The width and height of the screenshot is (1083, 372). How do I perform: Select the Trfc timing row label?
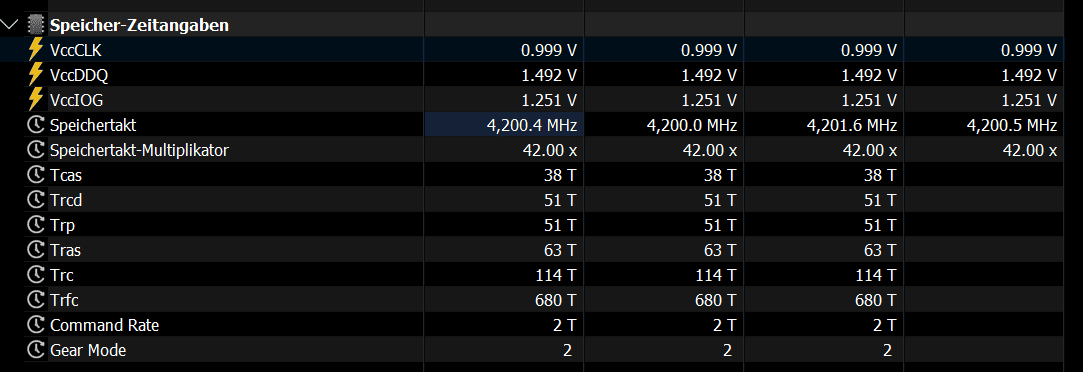pos(64,300)
